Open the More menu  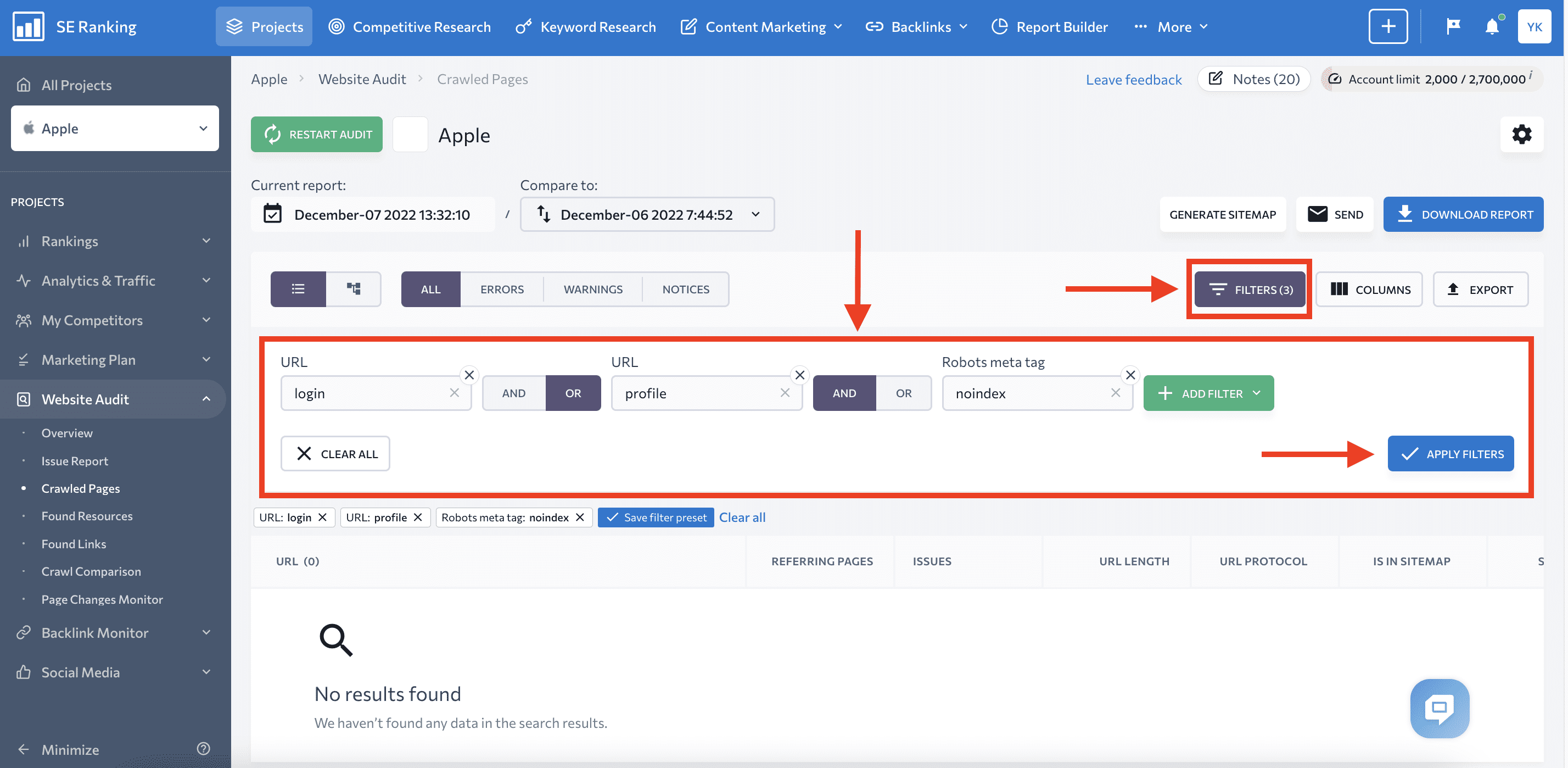pyautogui.click(x=1171, y=27)
